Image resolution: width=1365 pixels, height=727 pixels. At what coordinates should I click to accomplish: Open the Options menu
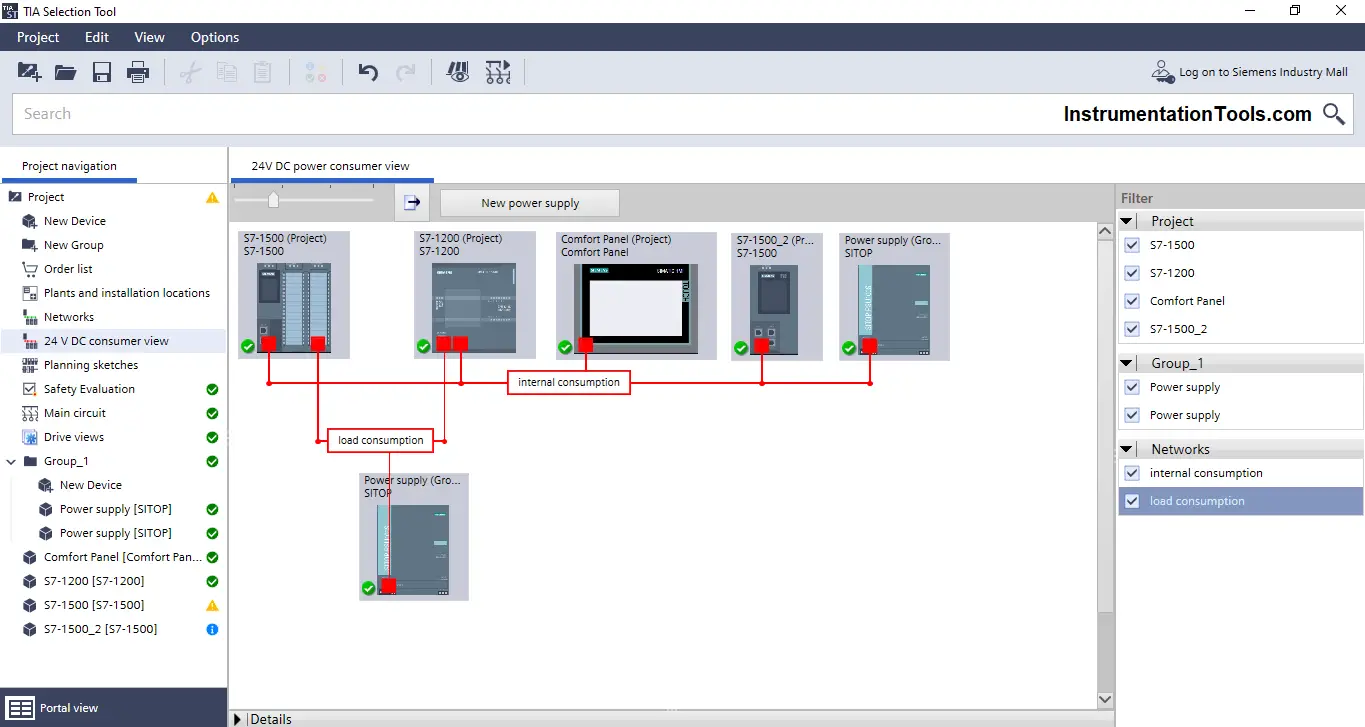point(215,37)
